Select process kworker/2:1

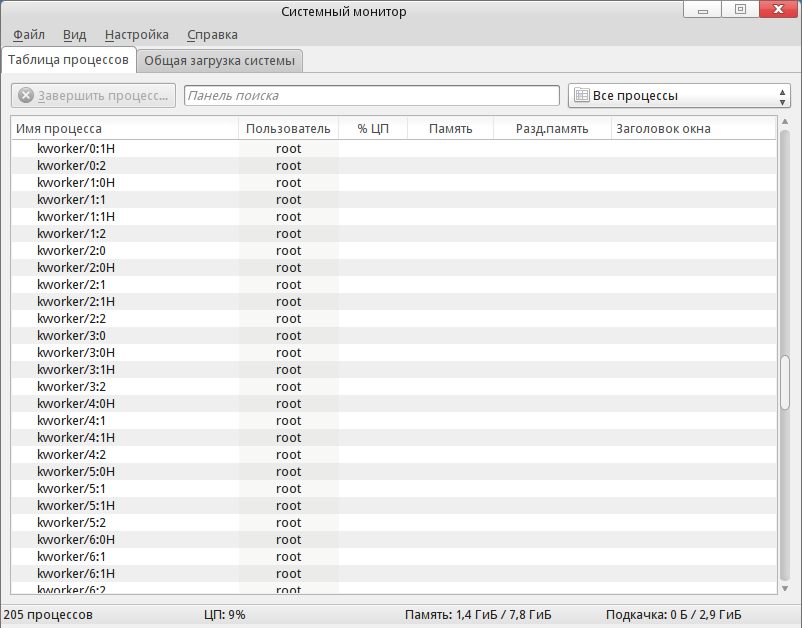394,285
